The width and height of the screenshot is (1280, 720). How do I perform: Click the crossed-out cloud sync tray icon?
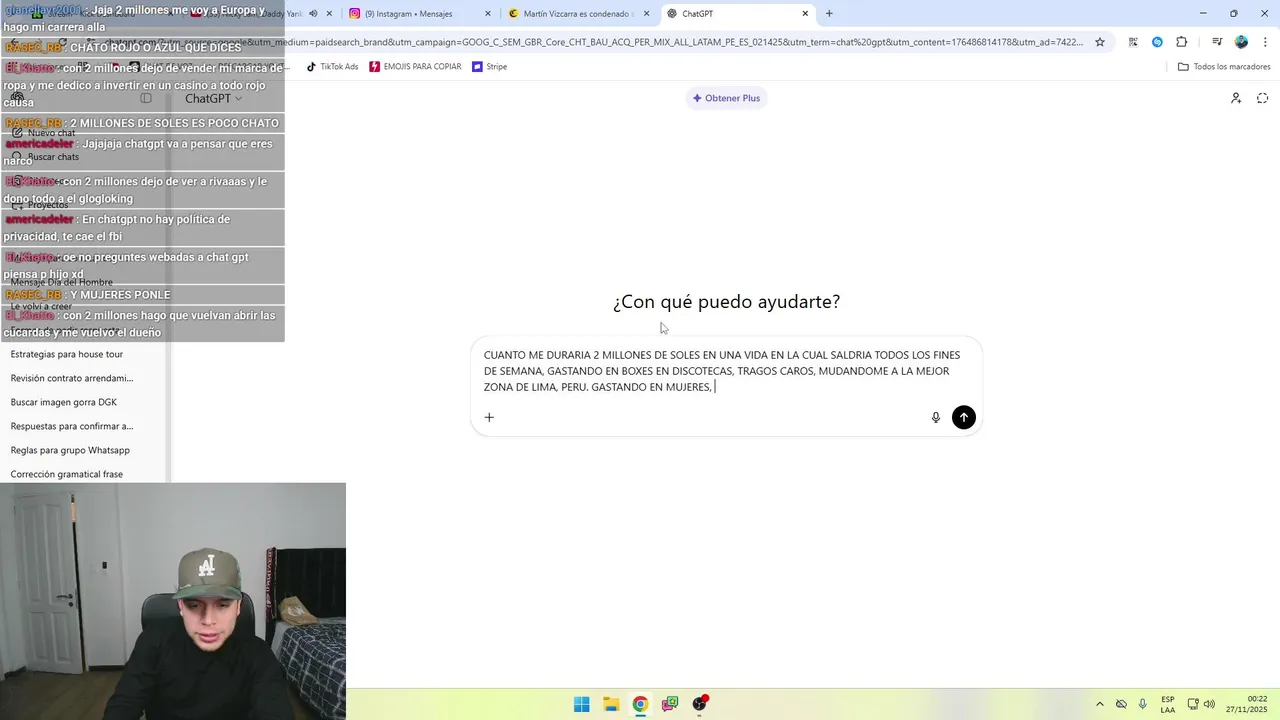coord(1121,704)
